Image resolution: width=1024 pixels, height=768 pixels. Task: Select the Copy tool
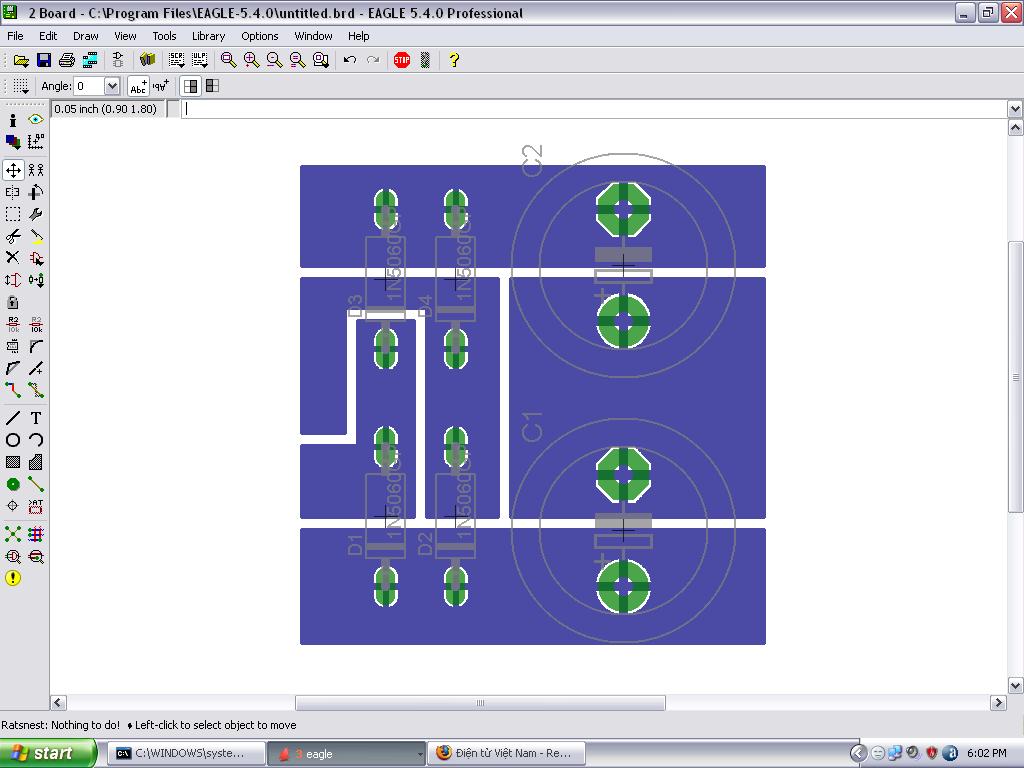(x=36, y=170)
